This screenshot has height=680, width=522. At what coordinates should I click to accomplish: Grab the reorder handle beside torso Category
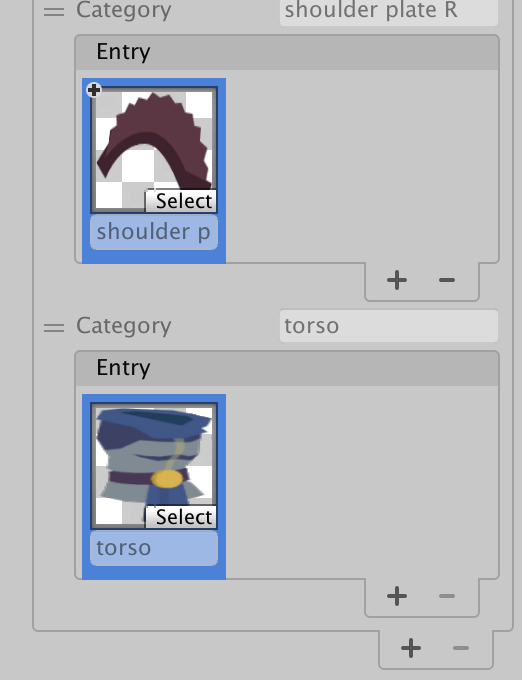(54, 327)
